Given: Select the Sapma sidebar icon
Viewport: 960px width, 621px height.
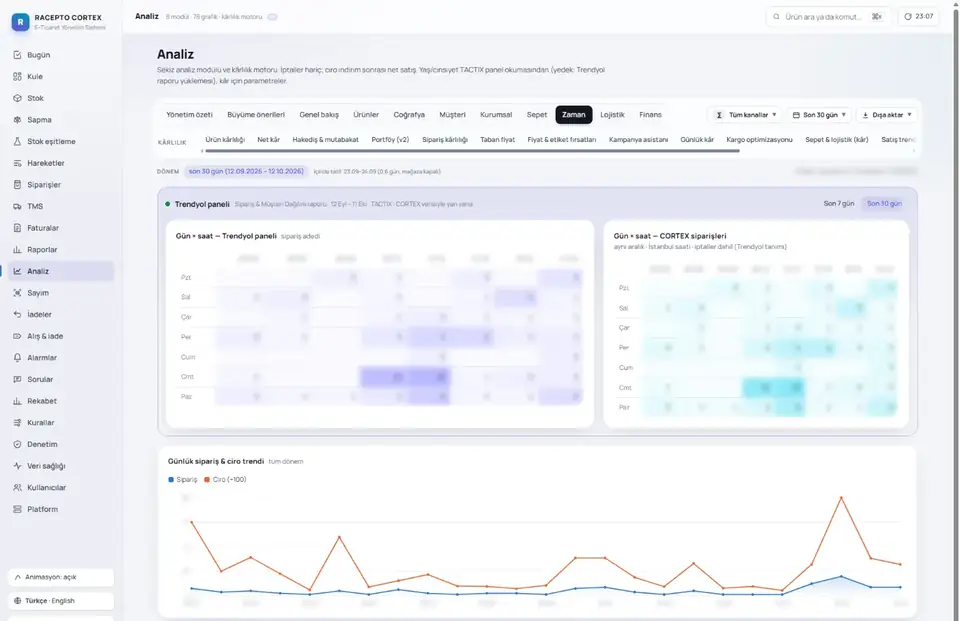Looking at the screenshot, I should pyautogui.click(x=17, y=120).
